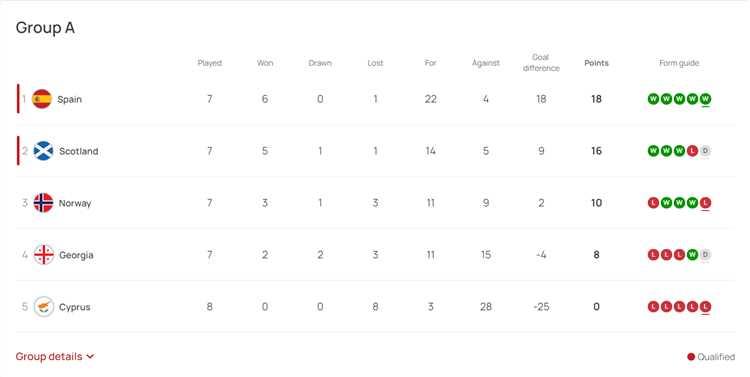
Task: Select Georgia's green win icon in form guide
Action: (692, 255)
